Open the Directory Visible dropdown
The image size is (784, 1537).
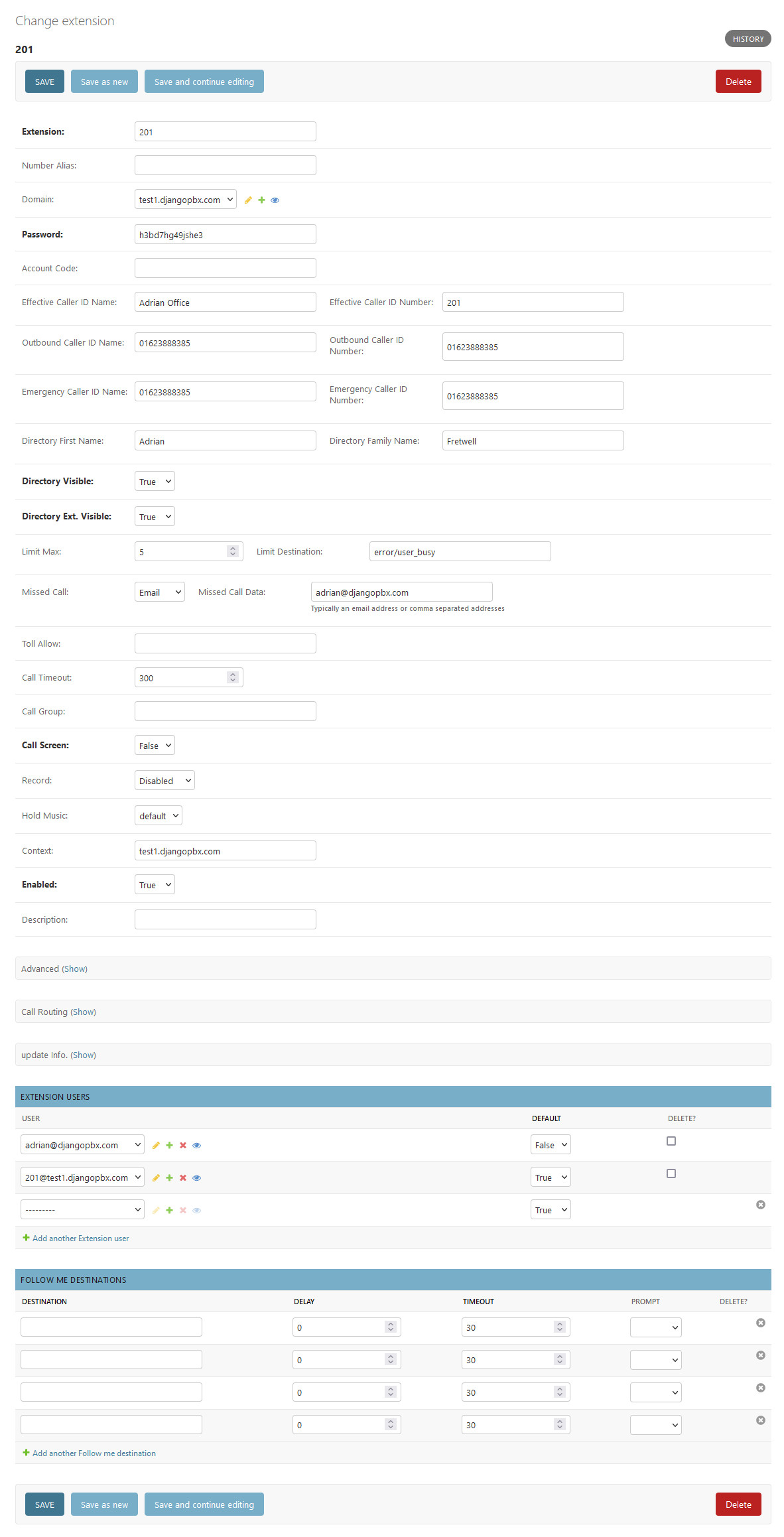155,482
